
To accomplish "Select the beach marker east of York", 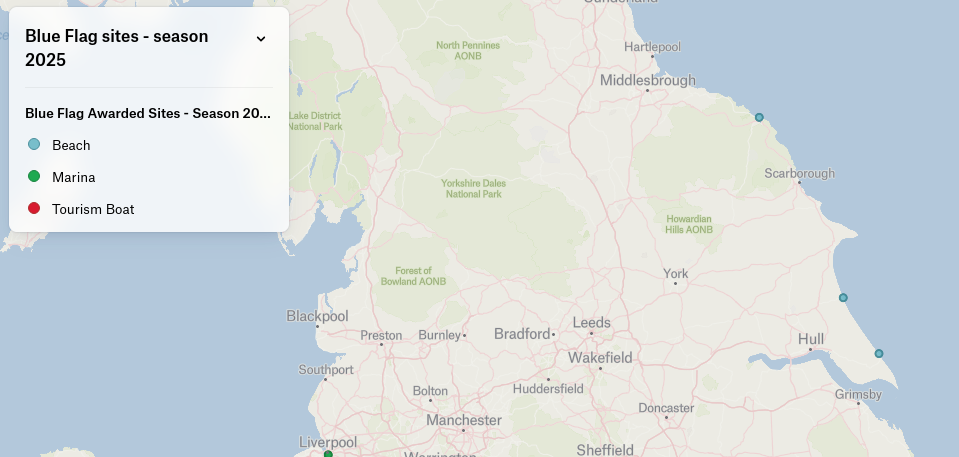I will pos(843,298).
